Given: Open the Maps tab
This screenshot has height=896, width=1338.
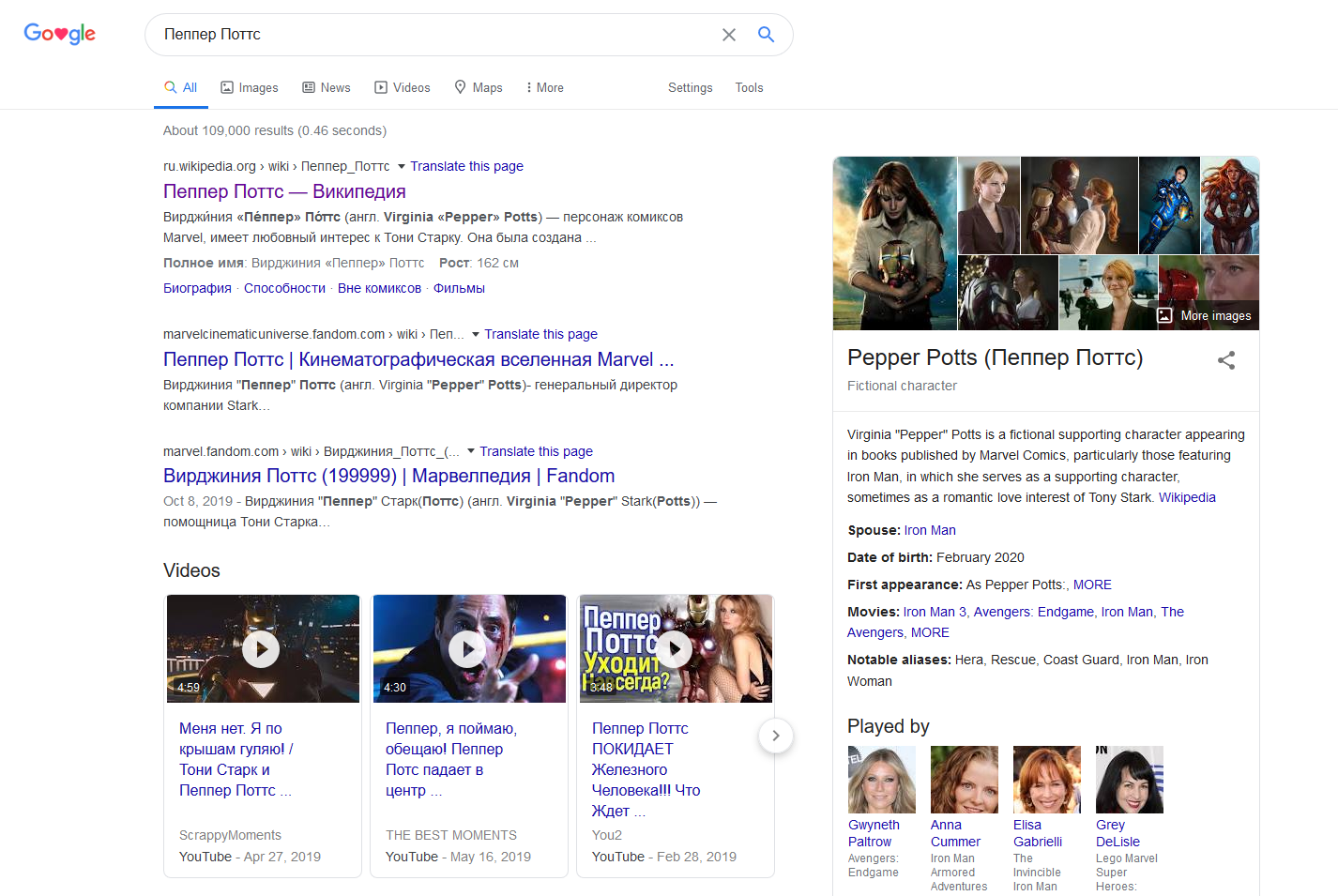Looking at the screenshot, I should pos(479,87).
